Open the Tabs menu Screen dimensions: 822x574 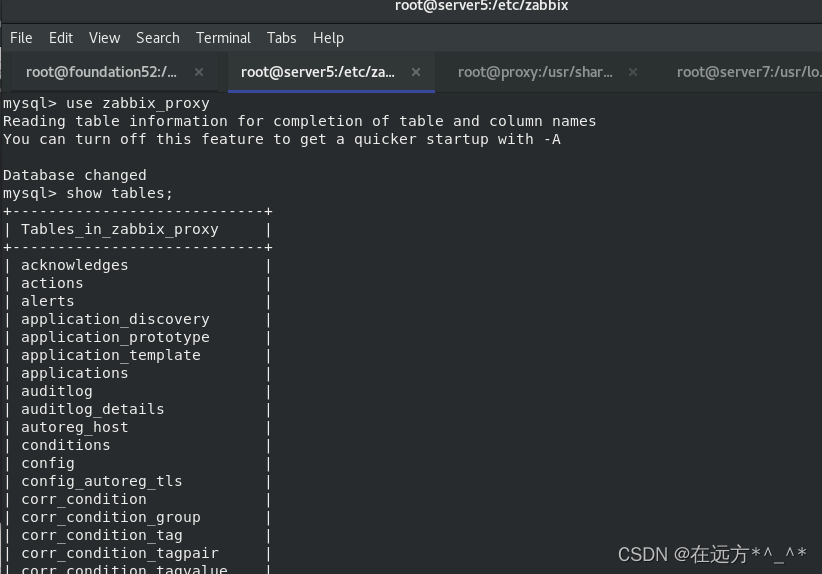282,38
